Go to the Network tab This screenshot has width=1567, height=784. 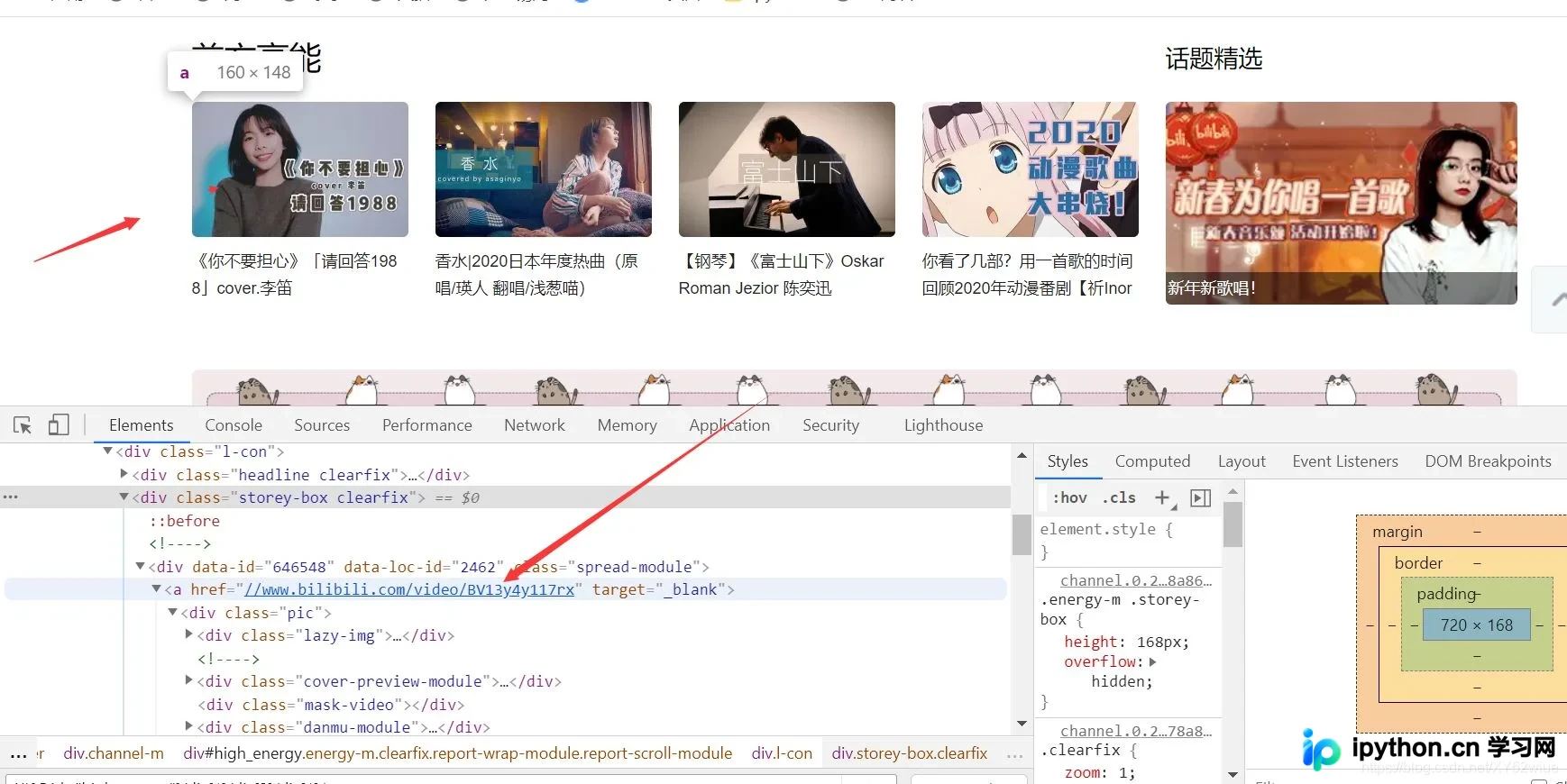click(535, 424)
